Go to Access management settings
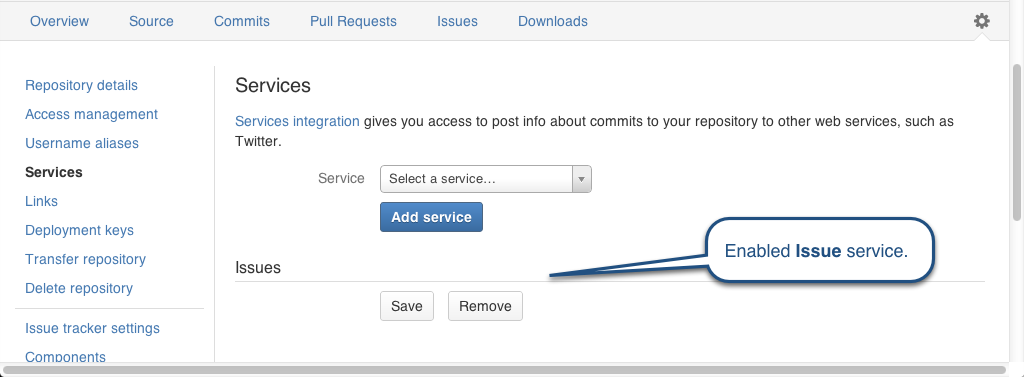Viewport: 1024px width, 377px height. point(91,114)
